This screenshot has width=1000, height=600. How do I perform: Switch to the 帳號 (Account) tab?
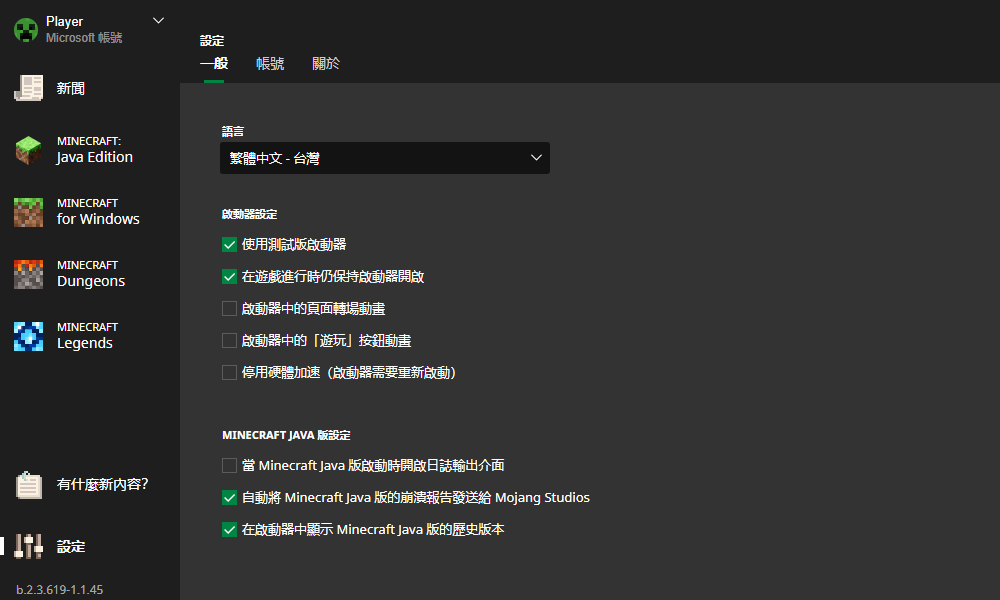point(270,63)
